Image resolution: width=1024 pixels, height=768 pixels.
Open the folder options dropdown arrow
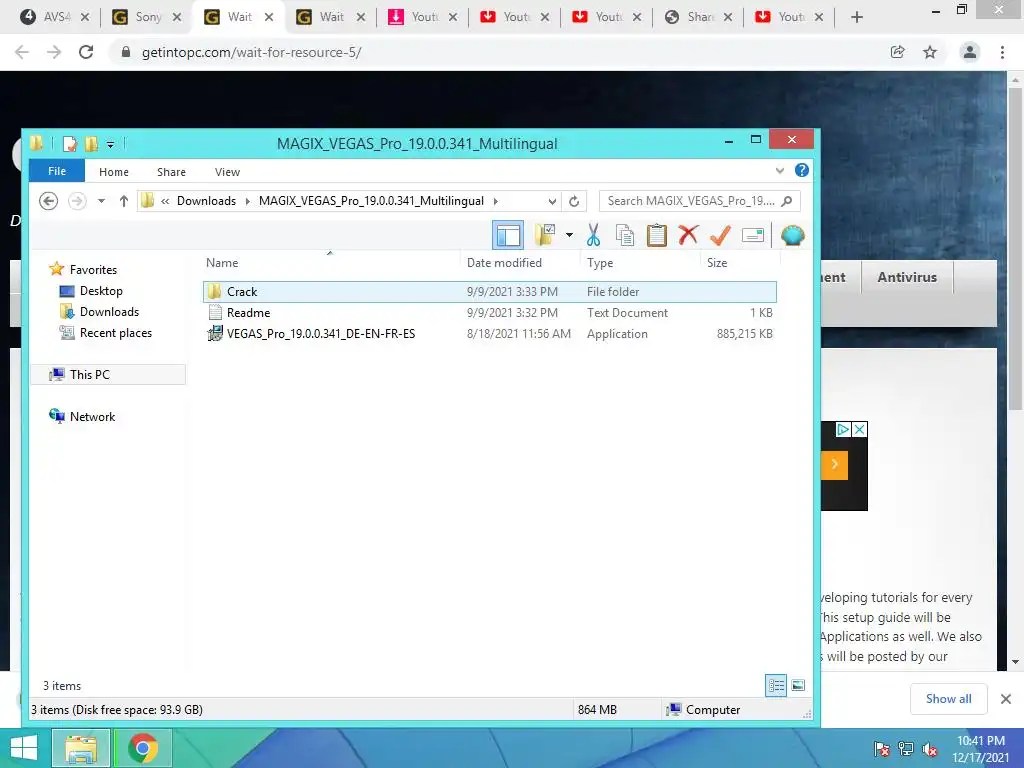click(569, 235)
